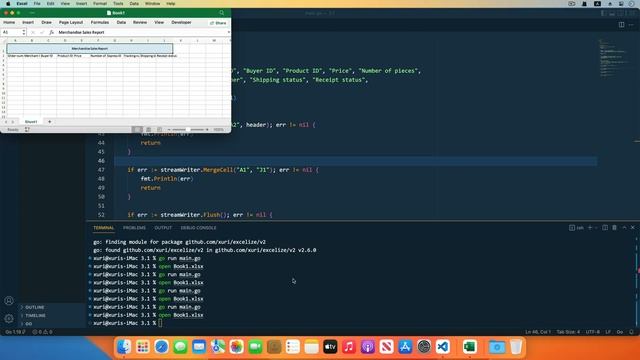Open the Insert ribbon tab in Excel
Viewport: 640px width, 360px height.
click(x=28, y=22)
